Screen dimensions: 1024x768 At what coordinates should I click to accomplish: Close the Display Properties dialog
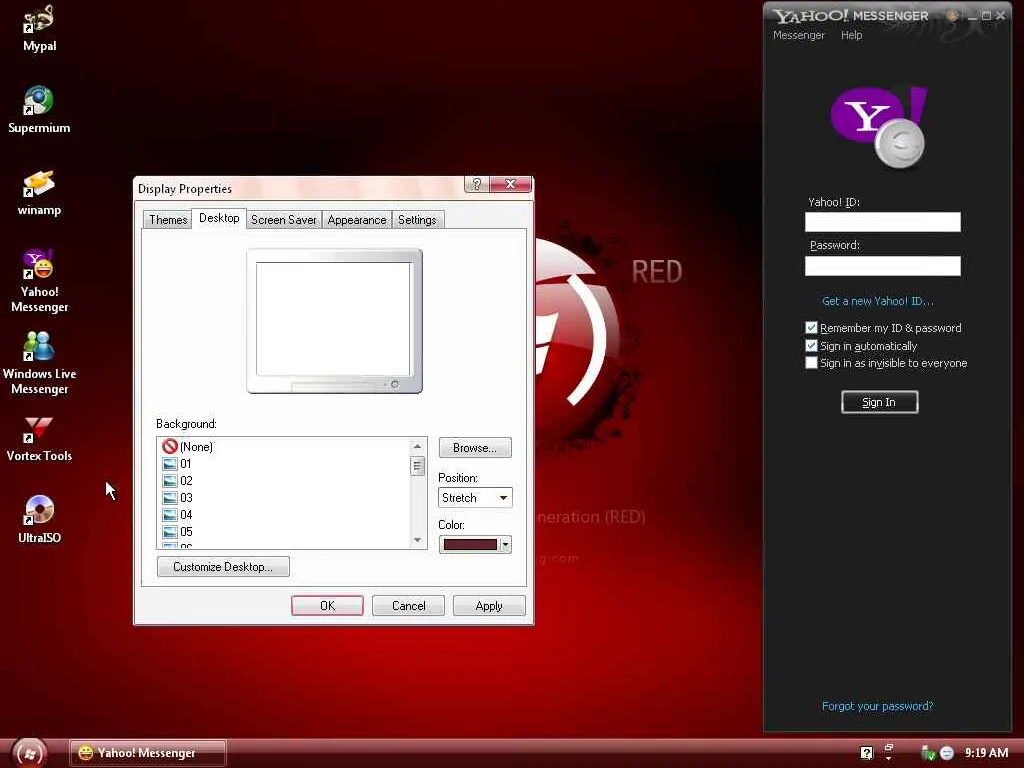pos(511,184)
